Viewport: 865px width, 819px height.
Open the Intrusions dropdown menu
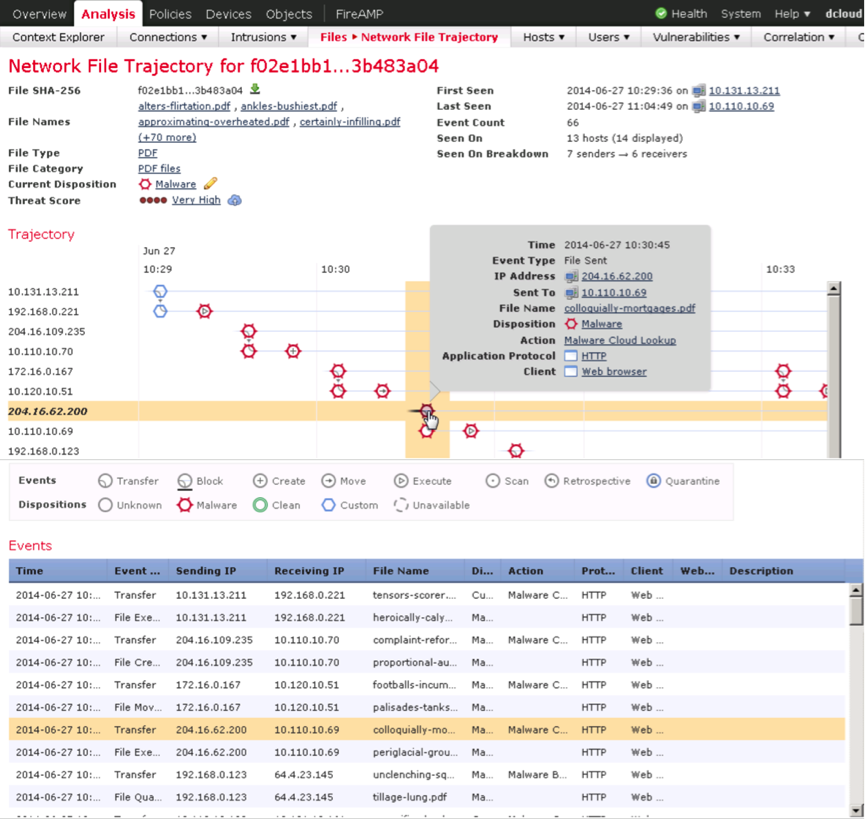[x=263, y=37]
